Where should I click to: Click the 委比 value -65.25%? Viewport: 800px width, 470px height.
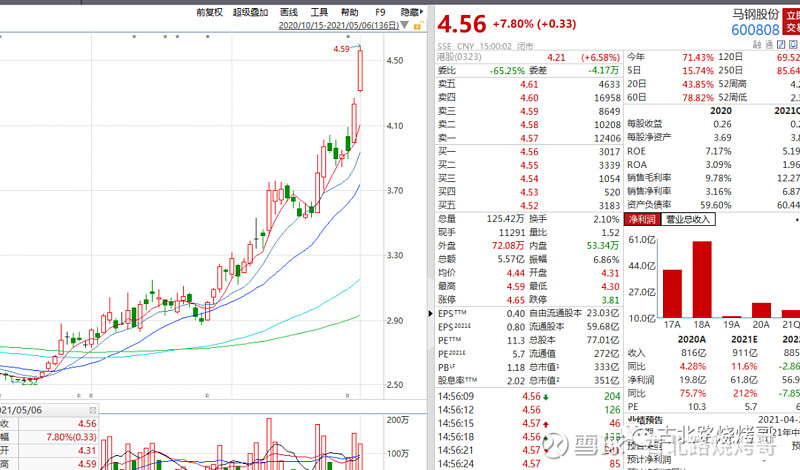[x=507, y=71]
